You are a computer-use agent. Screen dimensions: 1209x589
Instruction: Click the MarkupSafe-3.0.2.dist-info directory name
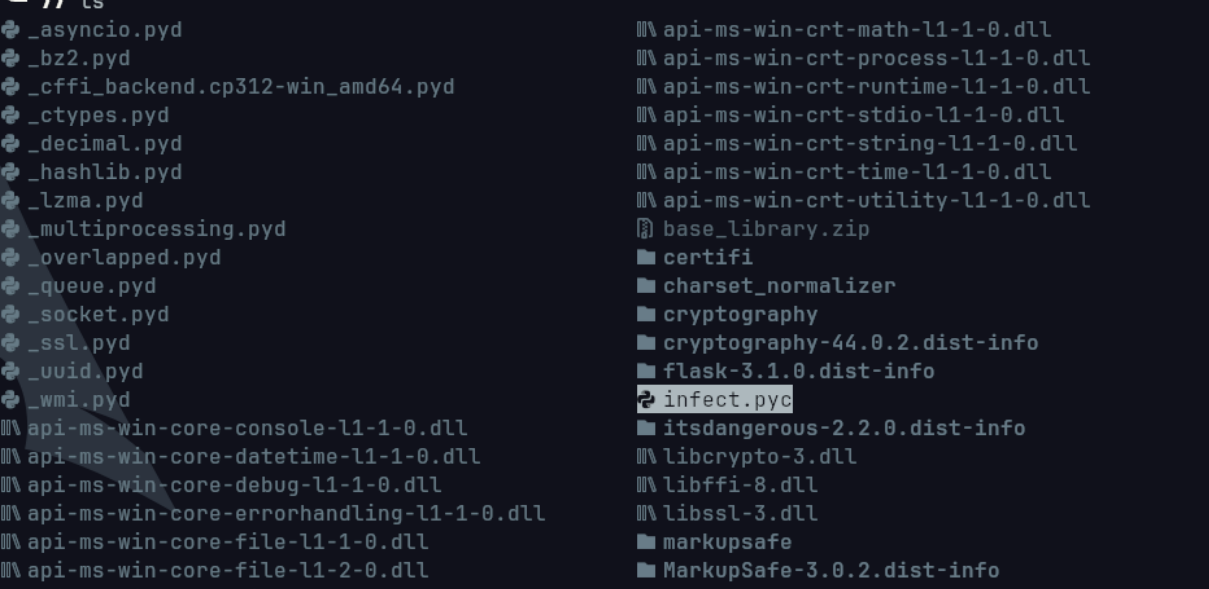coord(830,571)
